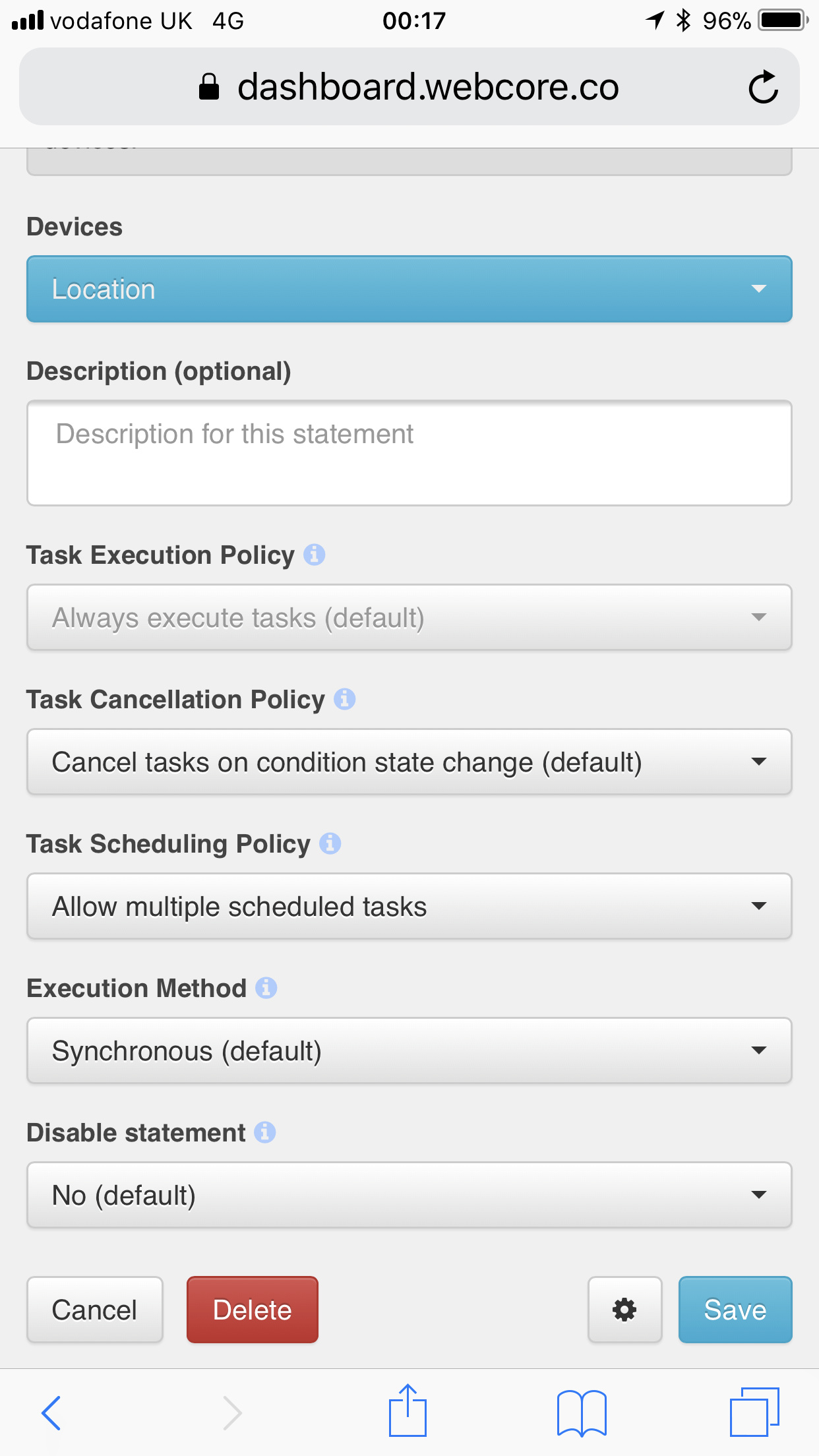The height and width of the screenshot is (1456, 819).
Task: Open the Devices Location dropdown
Action: (409, 289)
